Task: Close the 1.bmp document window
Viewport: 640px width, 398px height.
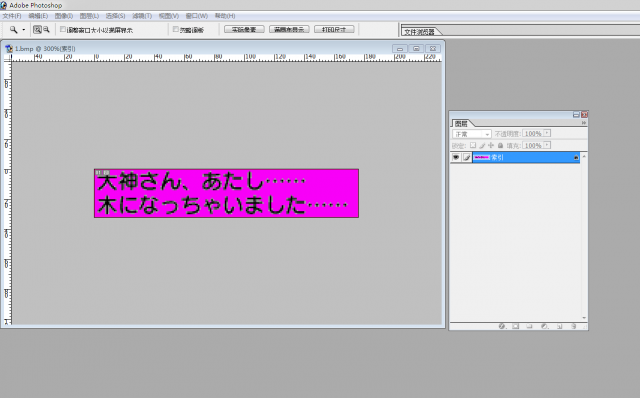Action: point(433,49)
